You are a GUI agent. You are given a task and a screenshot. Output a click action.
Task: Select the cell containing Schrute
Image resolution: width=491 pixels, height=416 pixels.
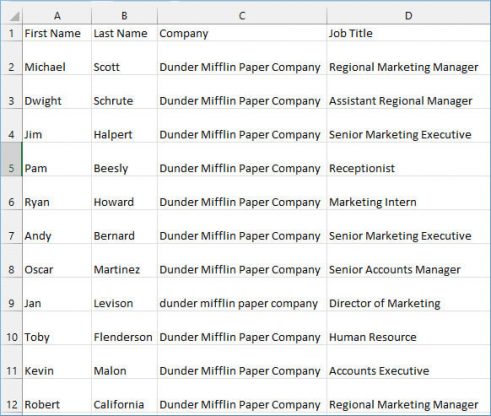coord(124,92)
